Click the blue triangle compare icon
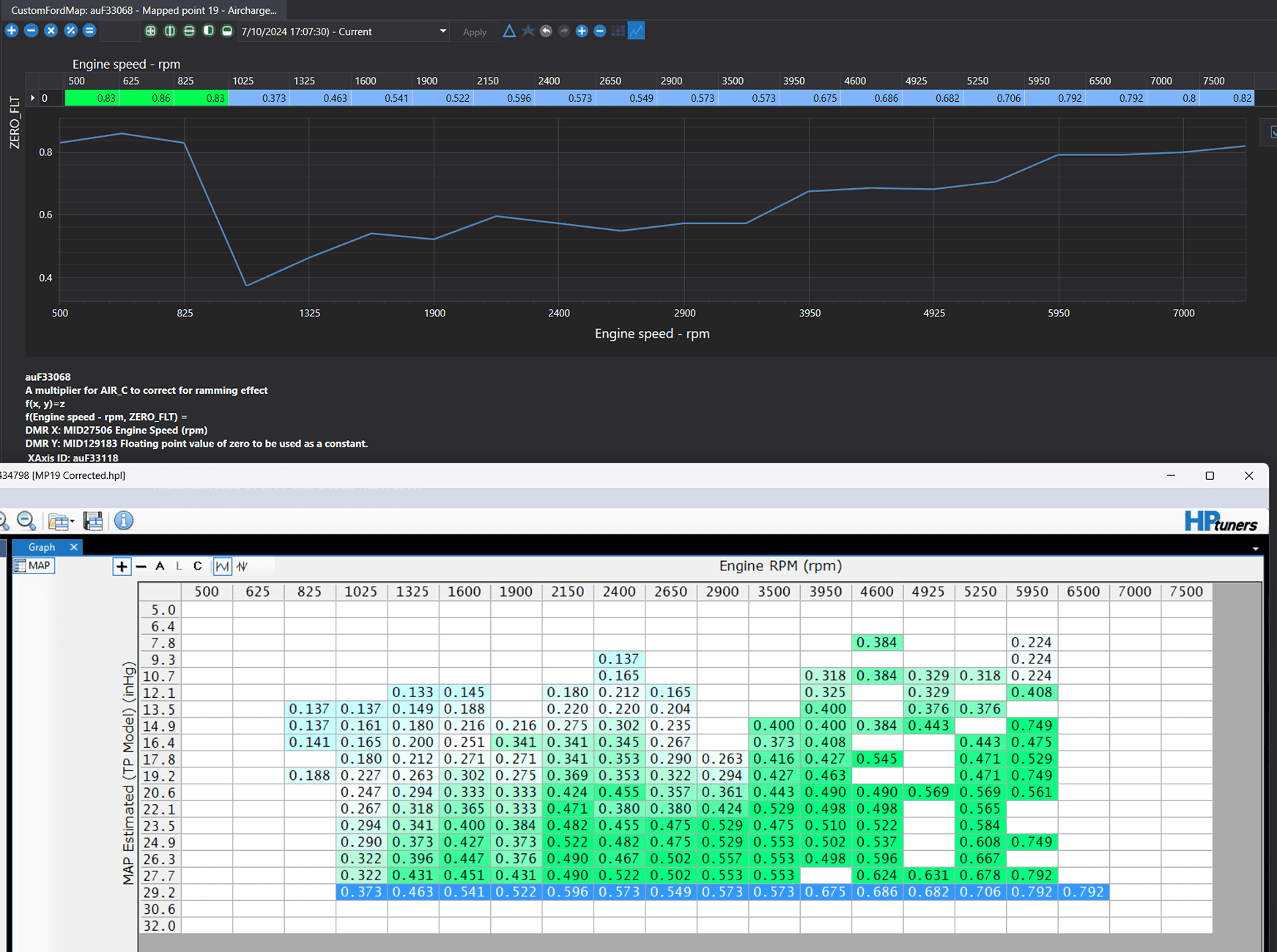 point(508,31)
